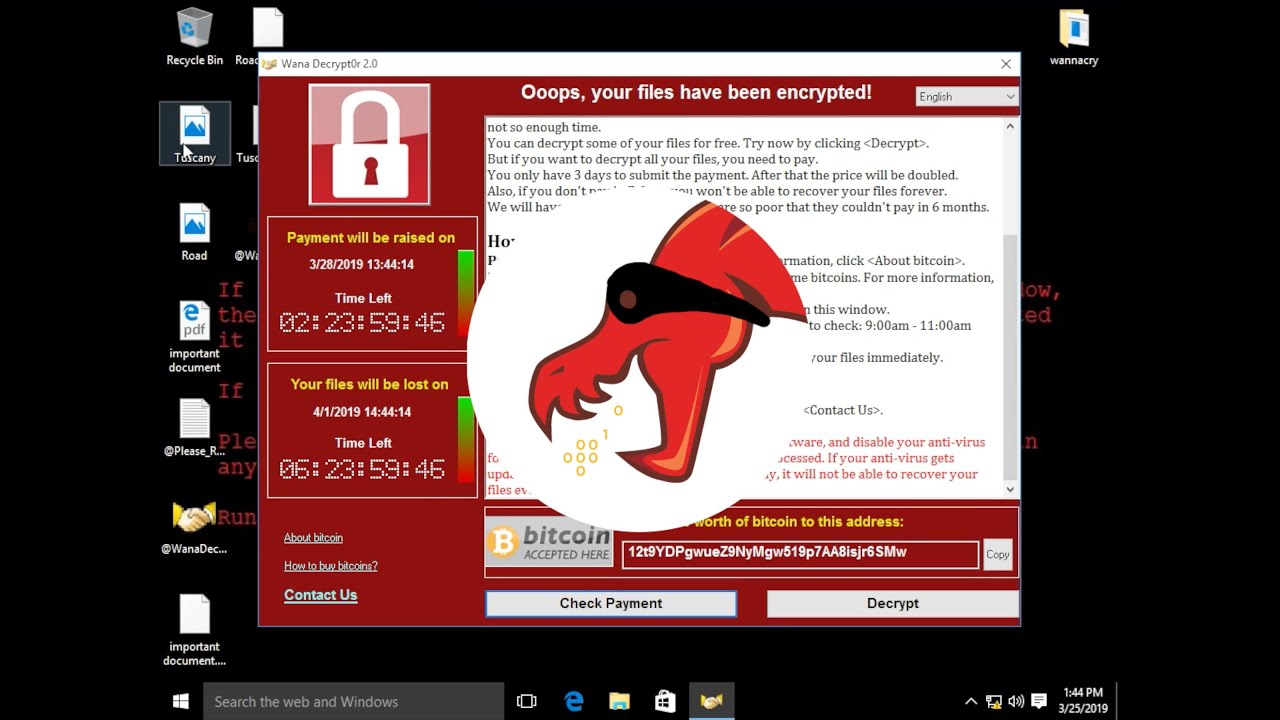Click the files lost progress bar
Viewport: 1280px width, 720px height.
[x=466, y=440]
